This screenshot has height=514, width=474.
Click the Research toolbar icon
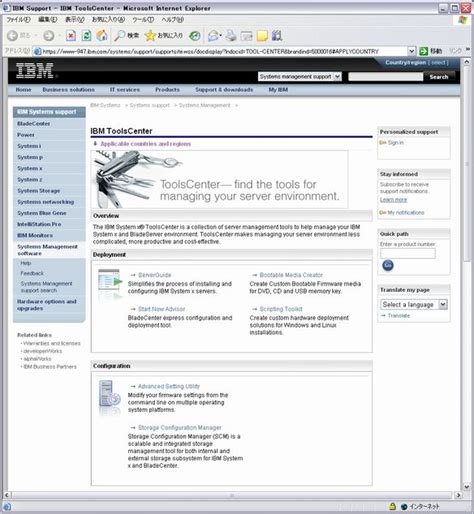(277, 35)
